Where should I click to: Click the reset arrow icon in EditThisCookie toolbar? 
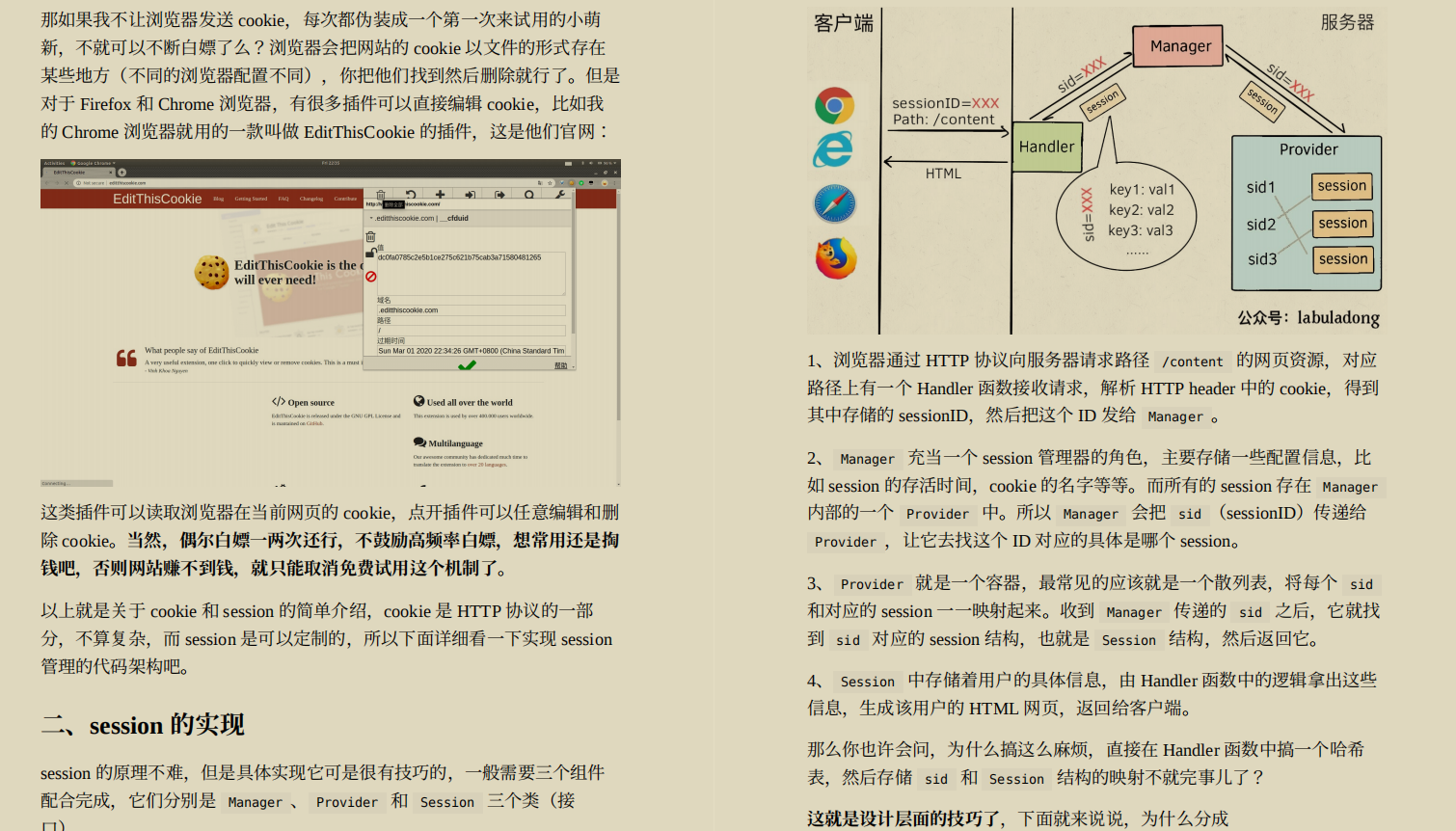coord(411,195)
